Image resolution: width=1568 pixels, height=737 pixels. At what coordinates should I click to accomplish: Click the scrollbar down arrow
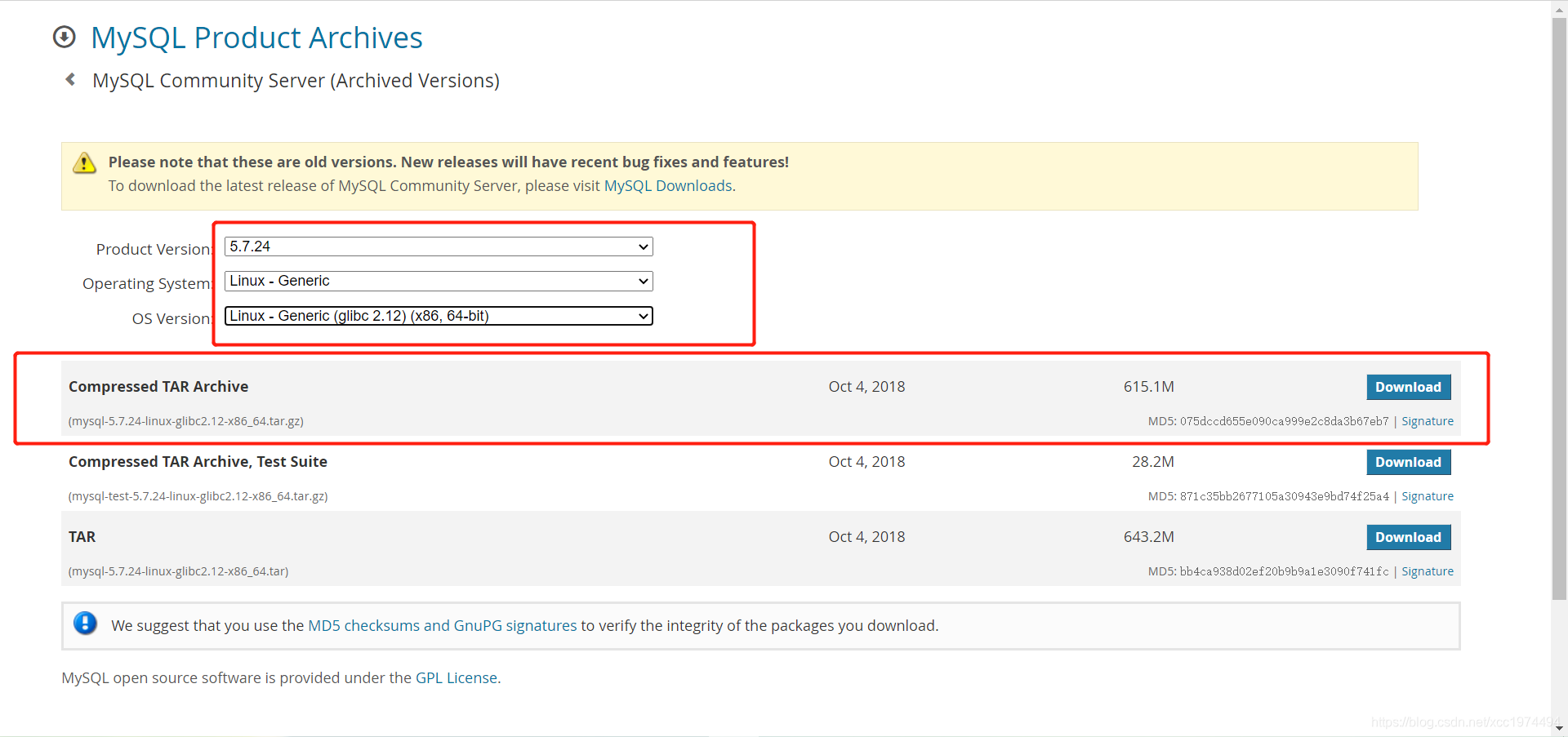tap(1559, 728)
